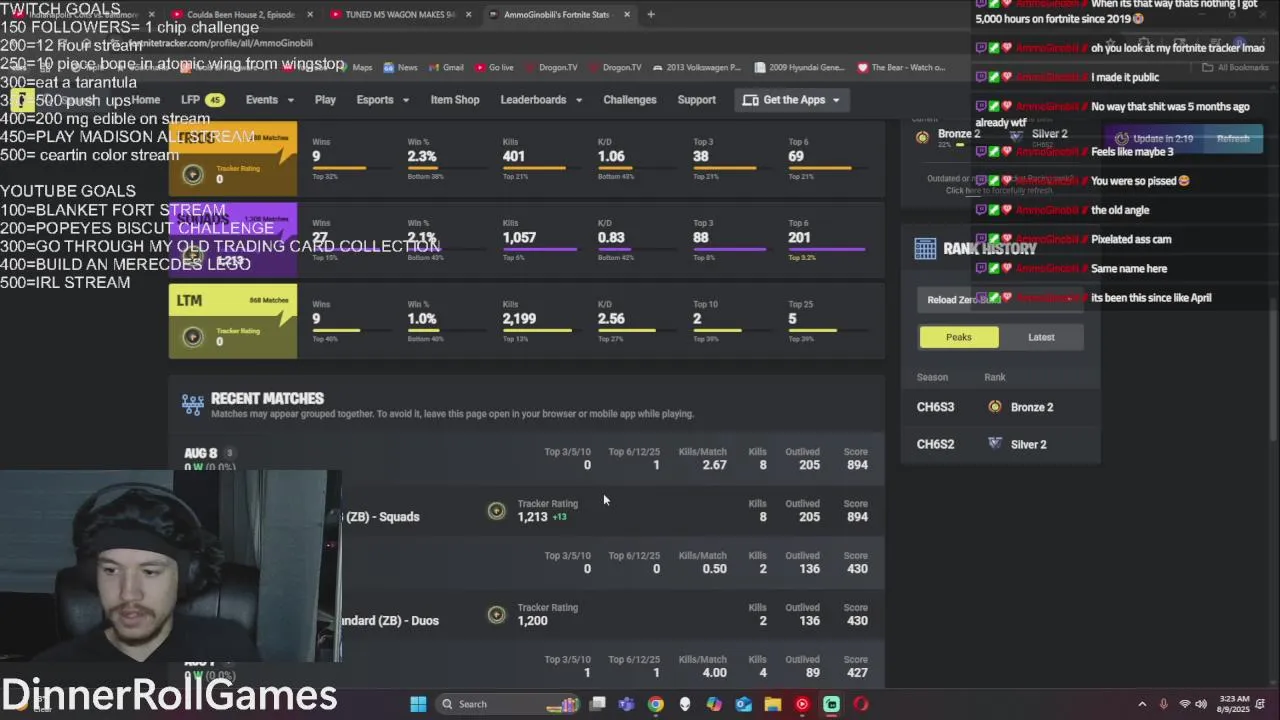Click the LTM kills value 2,199
This screenshot has height=720, width=1280.
[x=520, y=319]
